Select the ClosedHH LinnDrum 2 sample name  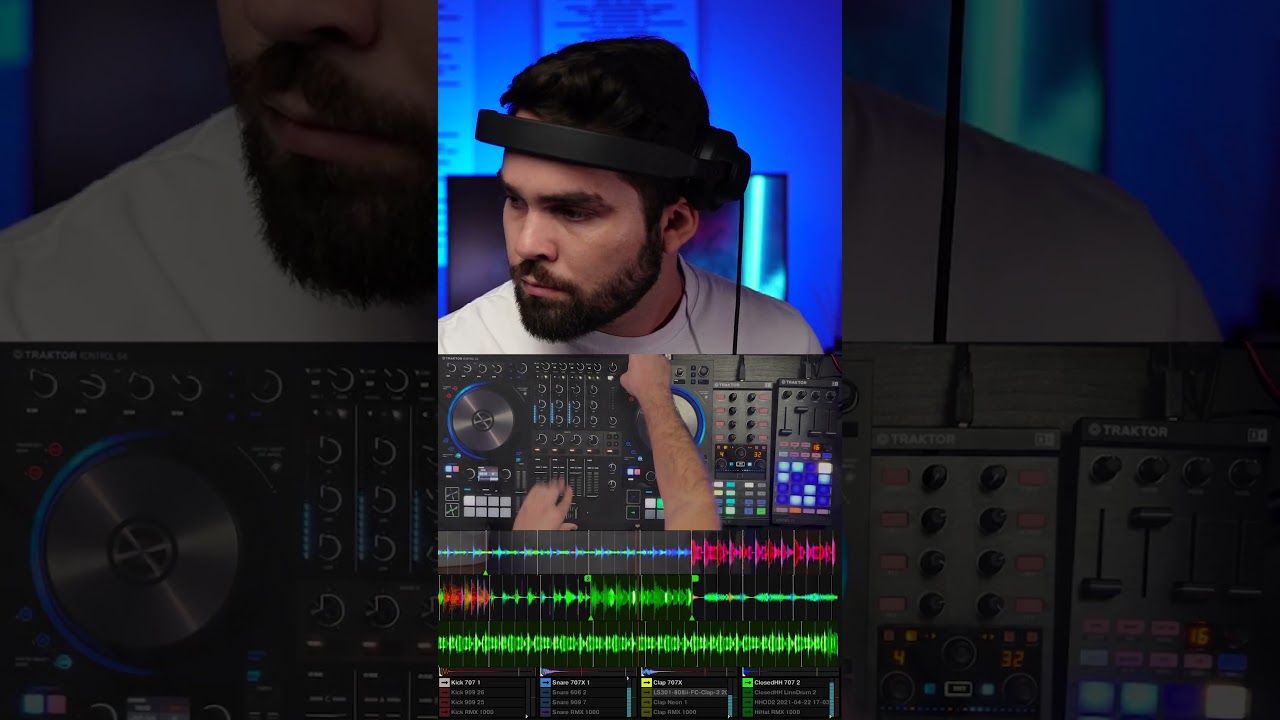(785, 692)
